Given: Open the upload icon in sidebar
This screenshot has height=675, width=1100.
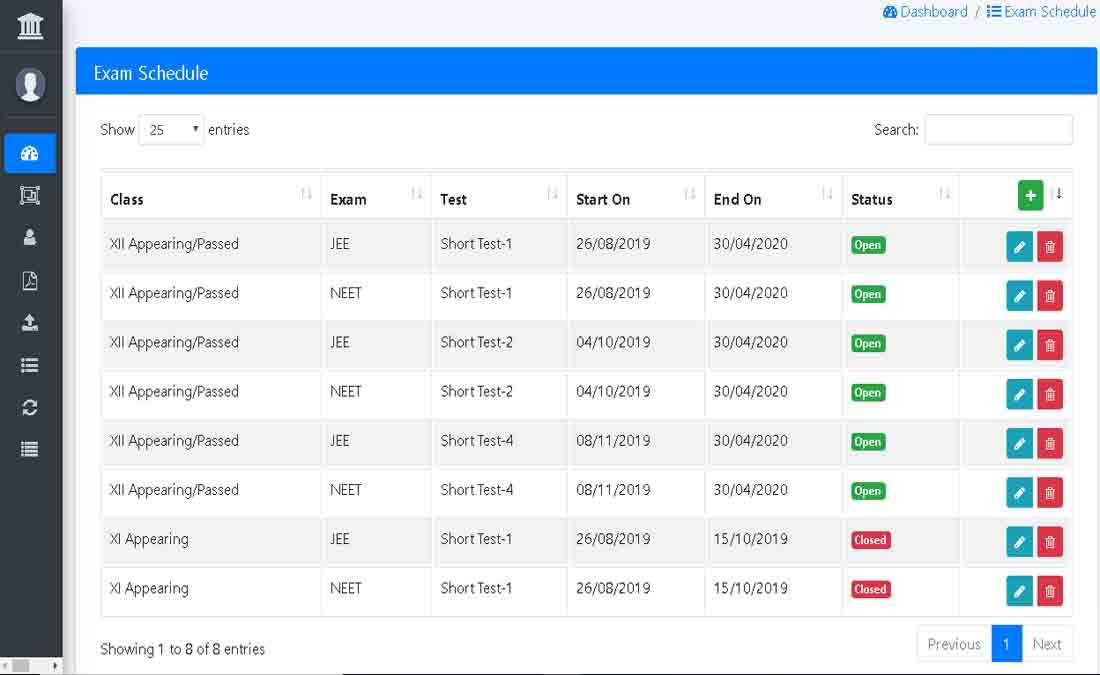Looking at the screenshot, I should pyautogui.click(x=30, y=323).
